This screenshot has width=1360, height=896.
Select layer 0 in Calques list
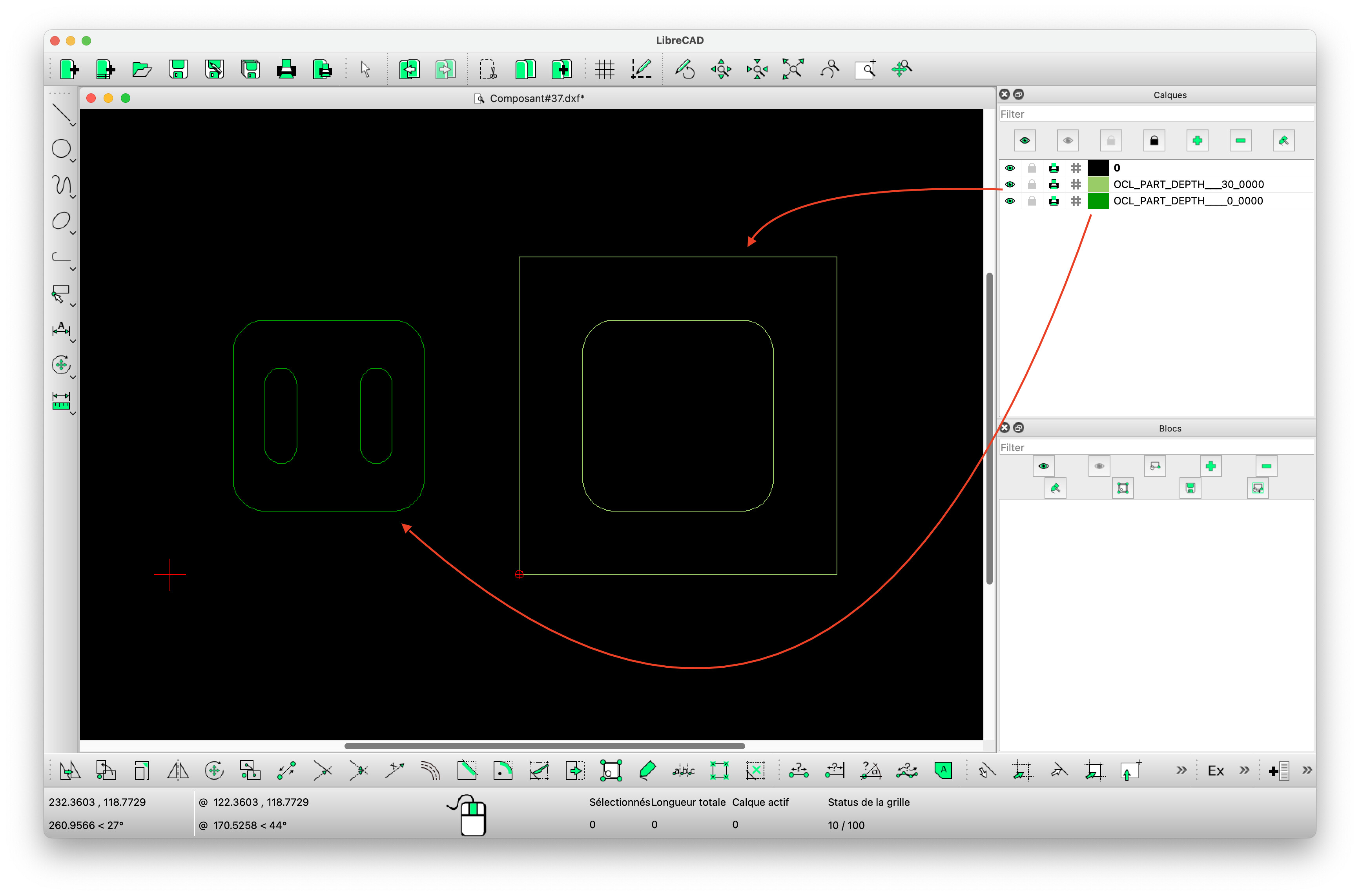click(1117, 168)
